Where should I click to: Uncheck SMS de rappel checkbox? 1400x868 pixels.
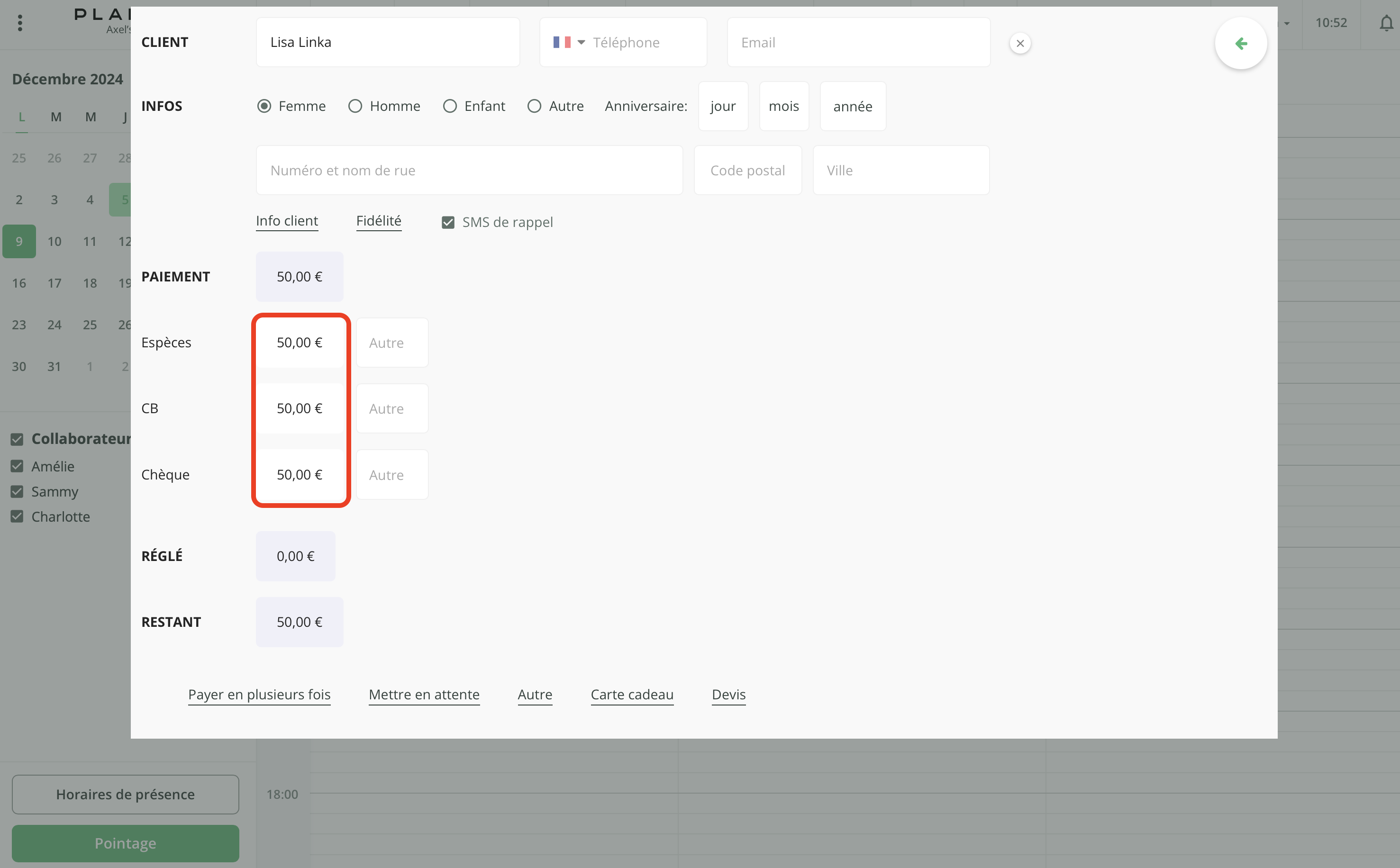[448, 222]
